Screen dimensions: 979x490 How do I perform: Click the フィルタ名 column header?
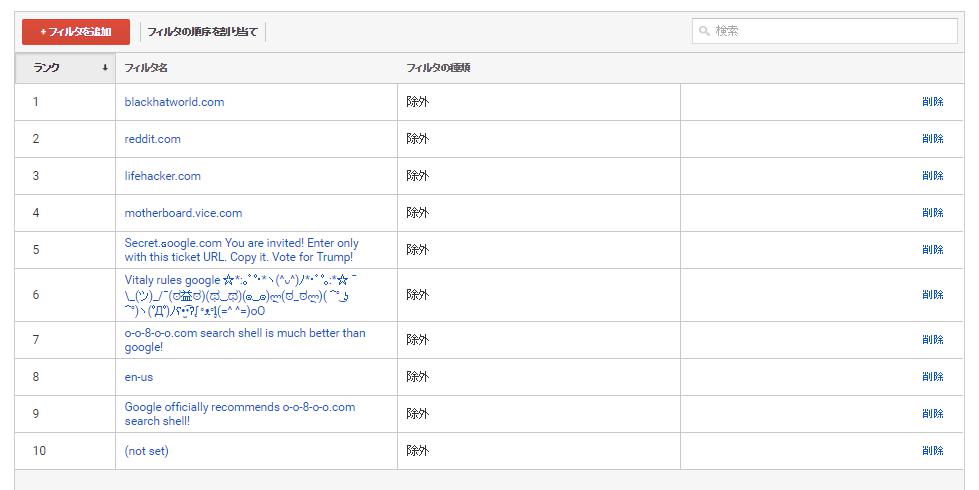(146, 68)
